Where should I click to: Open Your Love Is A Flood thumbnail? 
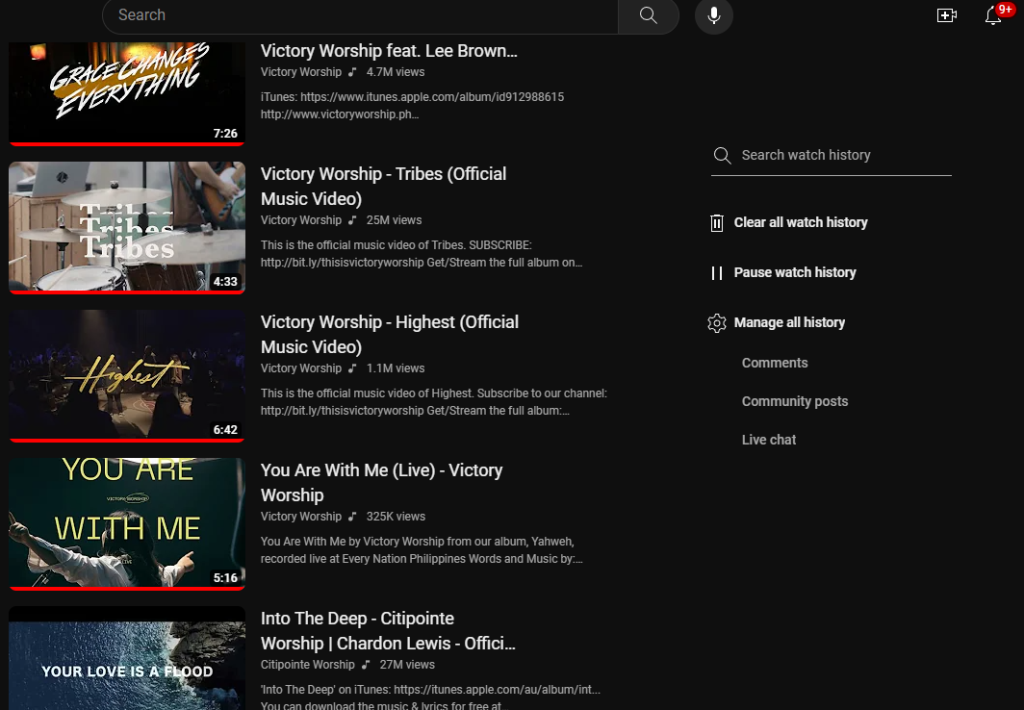[x=127, y=658]
